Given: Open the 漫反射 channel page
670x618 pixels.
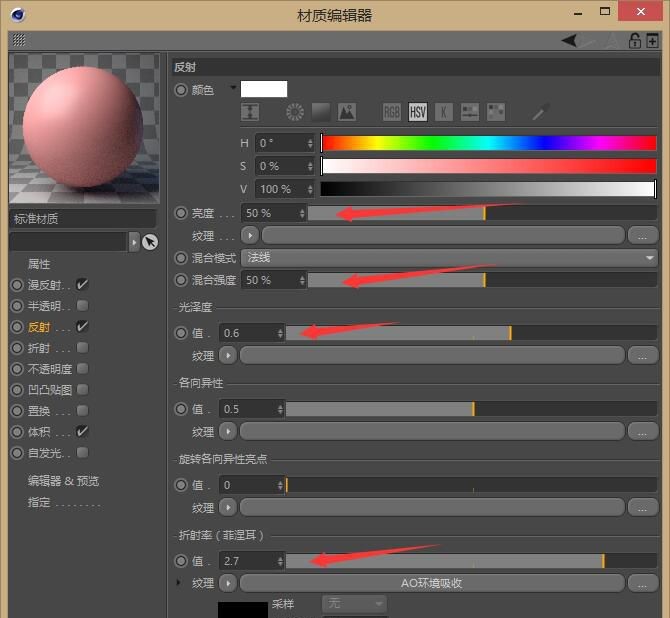Looking at the screenshot, I should 44,285.
